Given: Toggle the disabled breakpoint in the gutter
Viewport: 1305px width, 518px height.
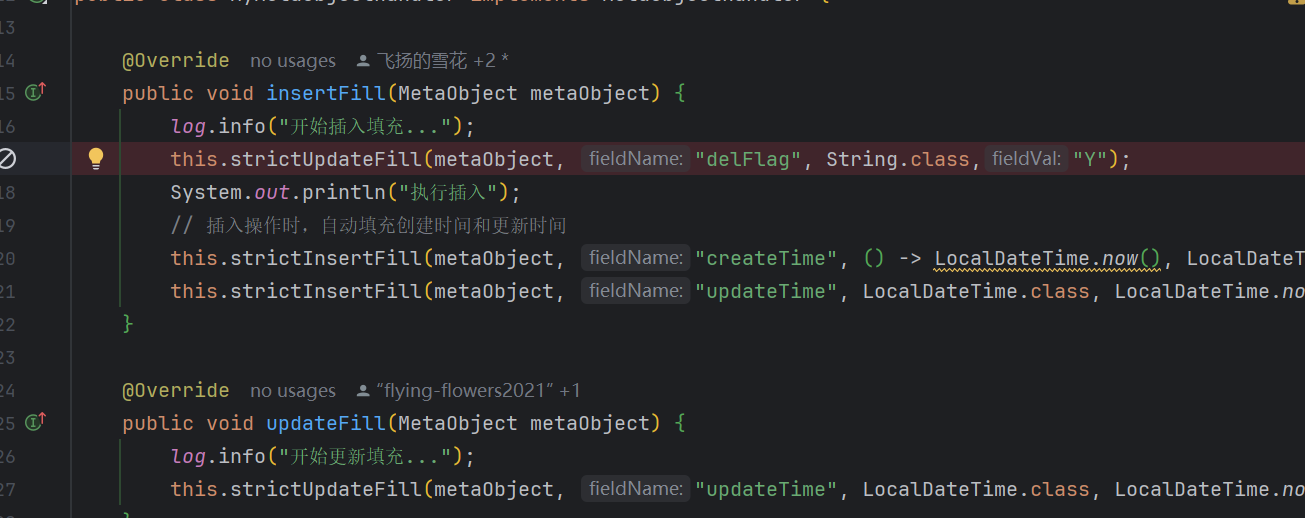Looking at the screenshot, I should [8, 159].
